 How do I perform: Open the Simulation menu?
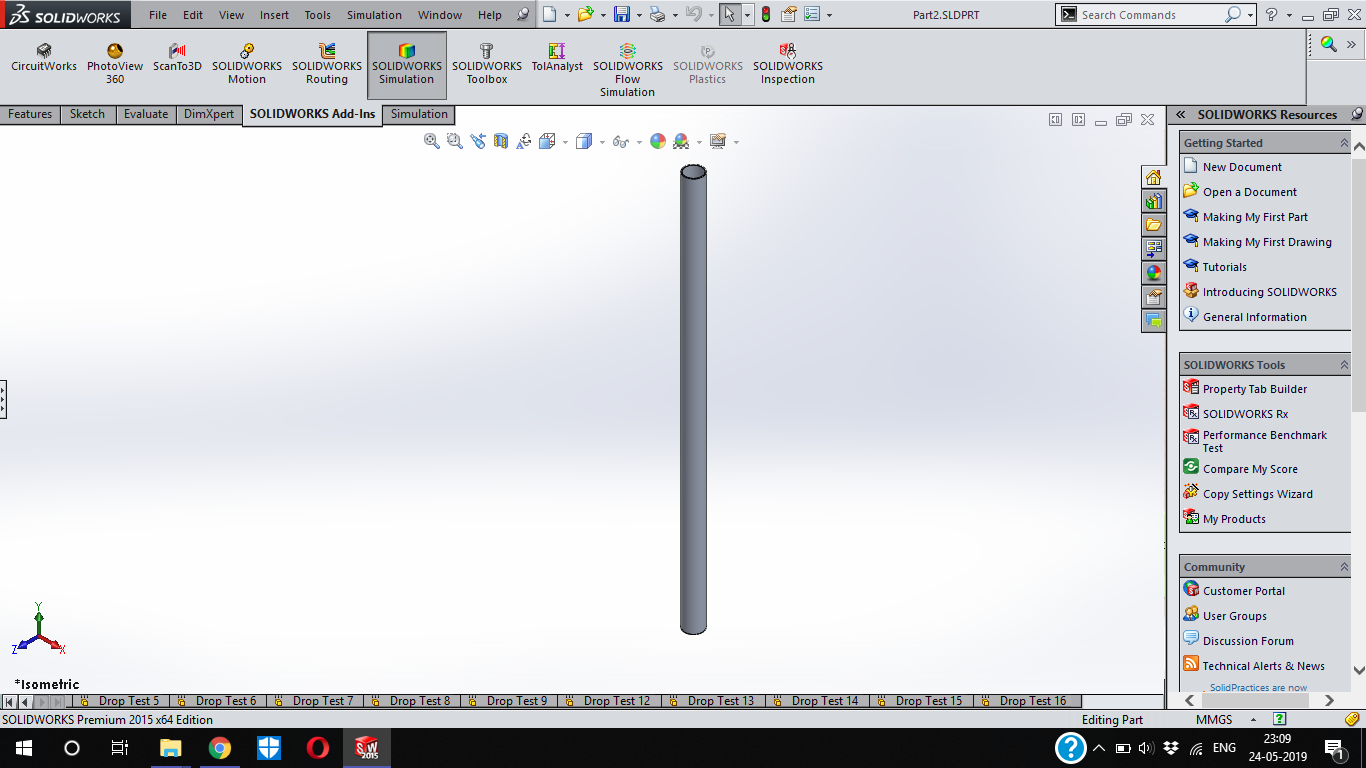tap(374, 15)
